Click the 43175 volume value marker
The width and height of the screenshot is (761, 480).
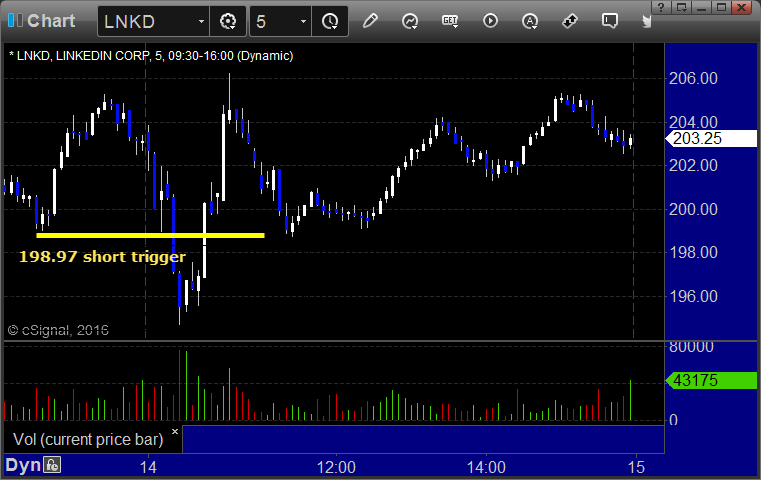[711, 380]
